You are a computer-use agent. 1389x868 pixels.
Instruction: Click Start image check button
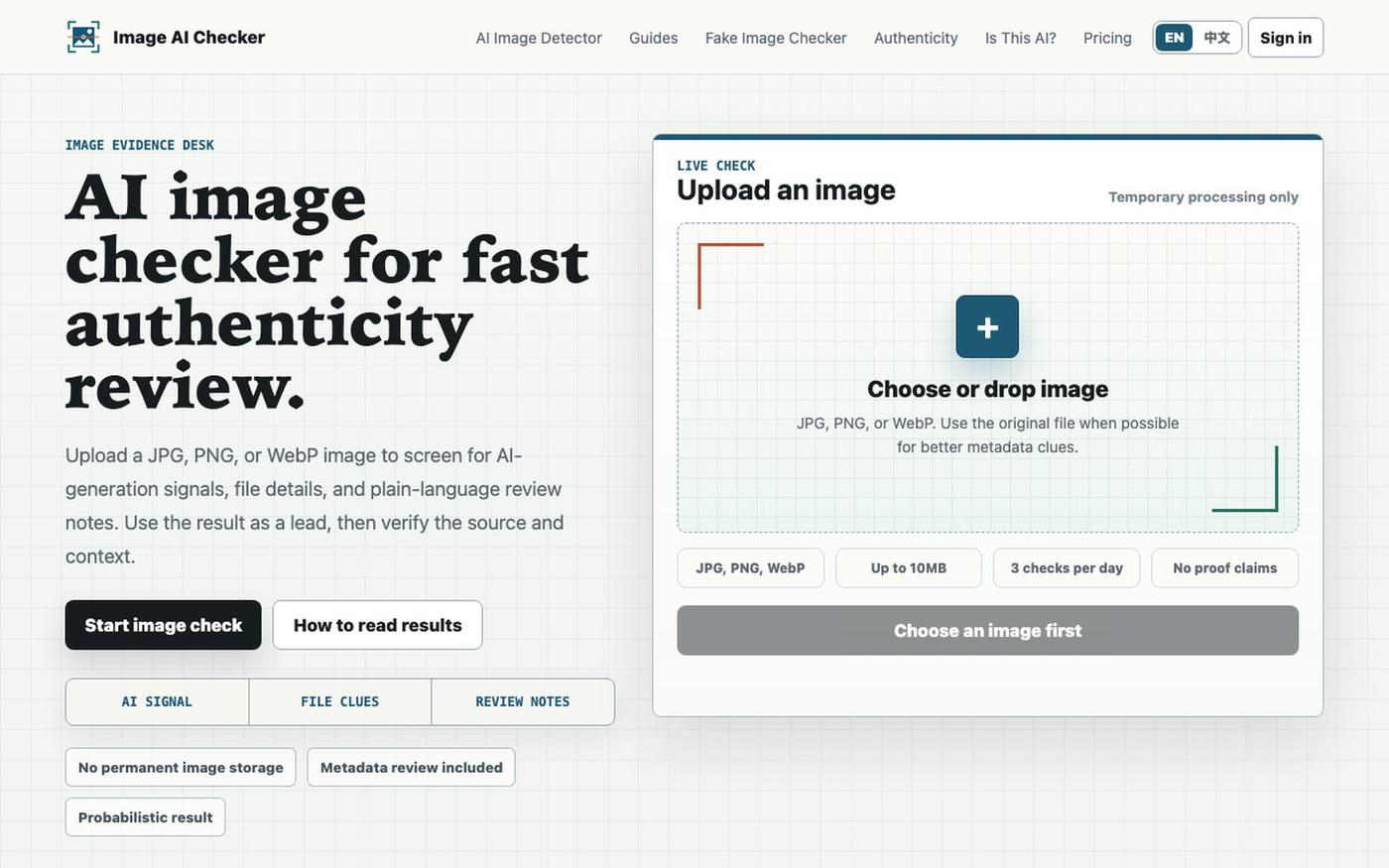pyautogui.click(x=164, y=625)
